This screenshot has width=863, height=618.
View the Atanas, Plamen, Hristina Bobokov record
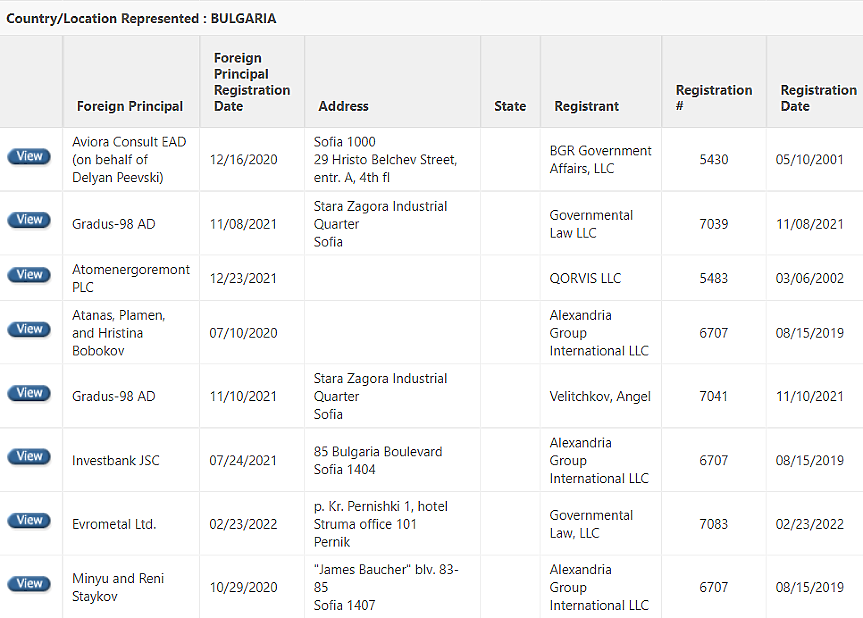[30, 329]
